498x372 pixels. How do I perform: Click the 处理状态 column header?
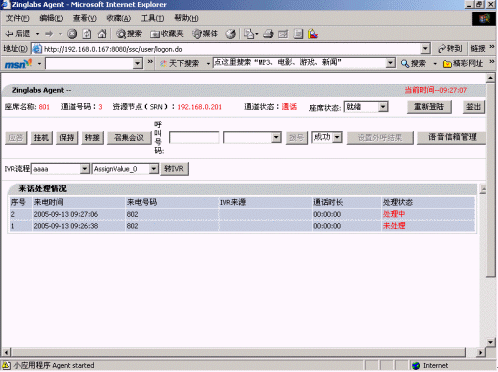point(398,202)
